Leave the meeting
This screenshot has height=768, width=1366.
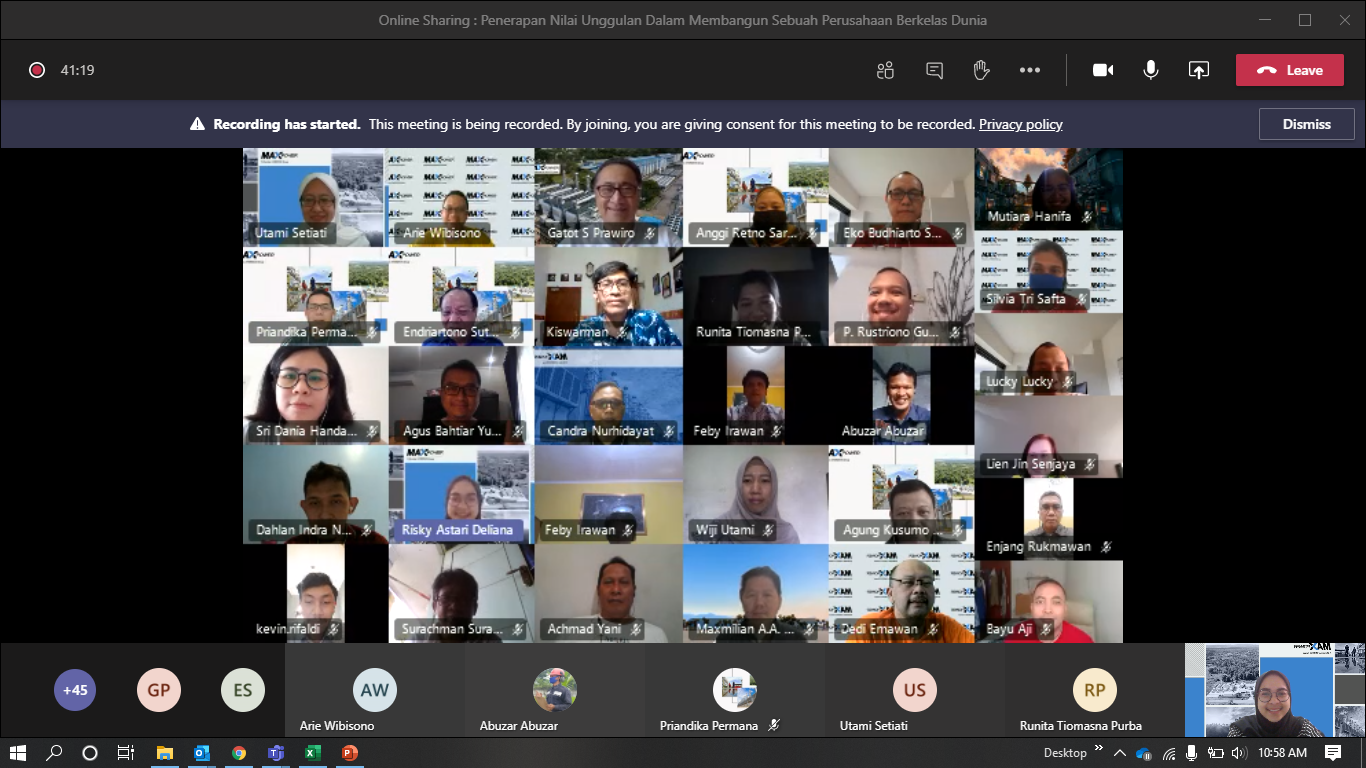point(1289,70)
